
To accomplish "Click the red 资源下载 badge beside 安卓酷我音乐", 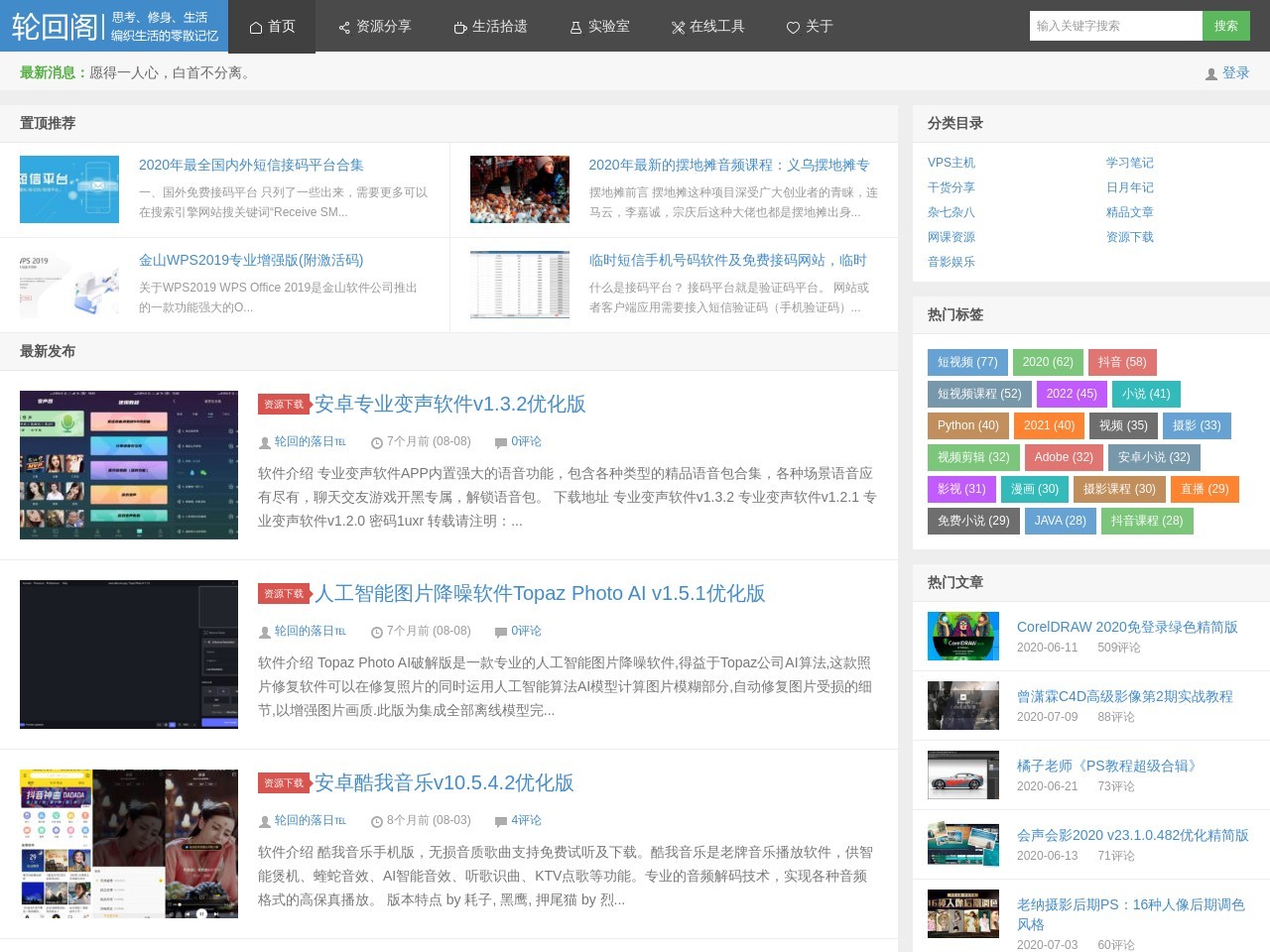I will 284,783.
